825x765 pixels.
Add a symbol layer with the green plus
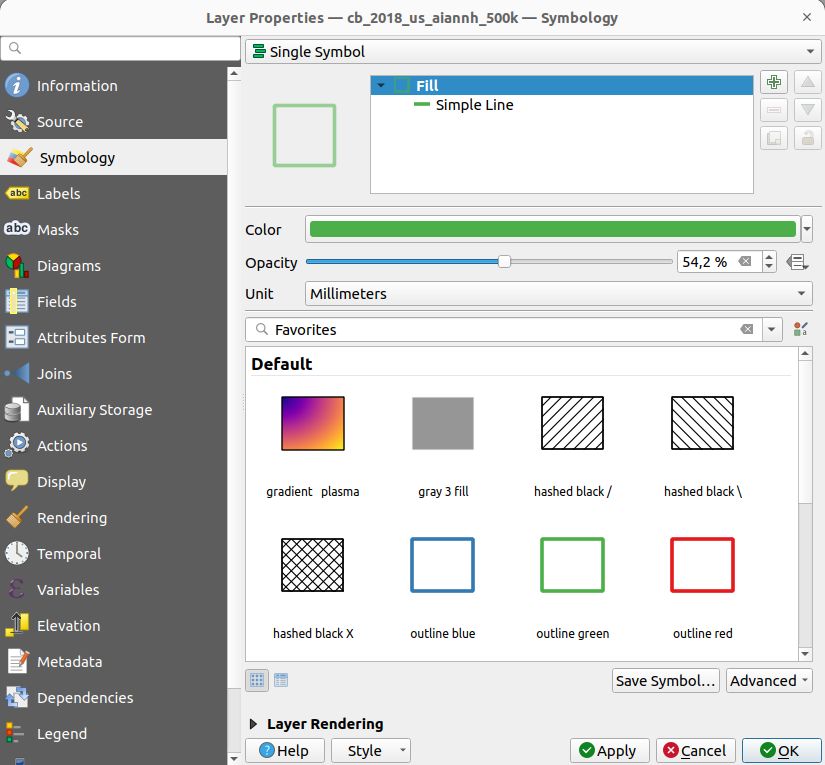[x=773, y=82]
